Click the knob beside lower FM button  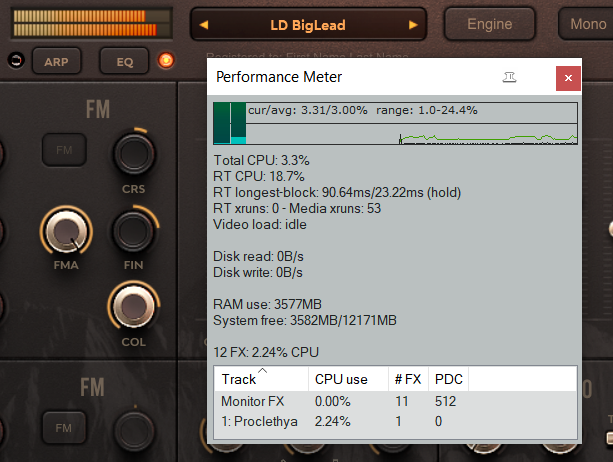pos(134,432)
